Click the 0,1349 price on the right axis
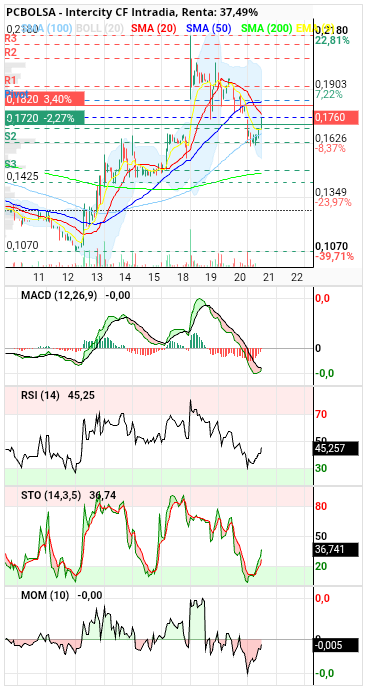The height and width of the screenshot is (690, 367). 331,192
